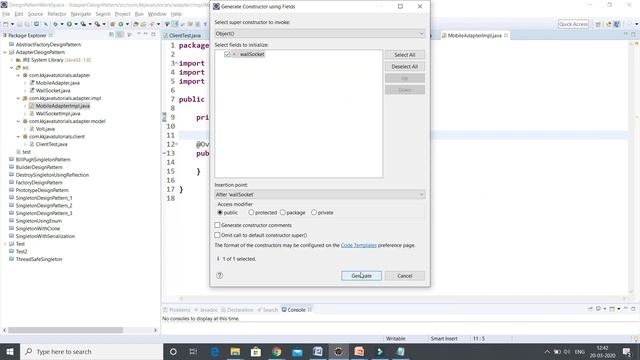This screenshot has width=640, height=360.
Task: Toggle the wallSocket field checkbox
Action: pyautogui.click(x=227, y=54)
